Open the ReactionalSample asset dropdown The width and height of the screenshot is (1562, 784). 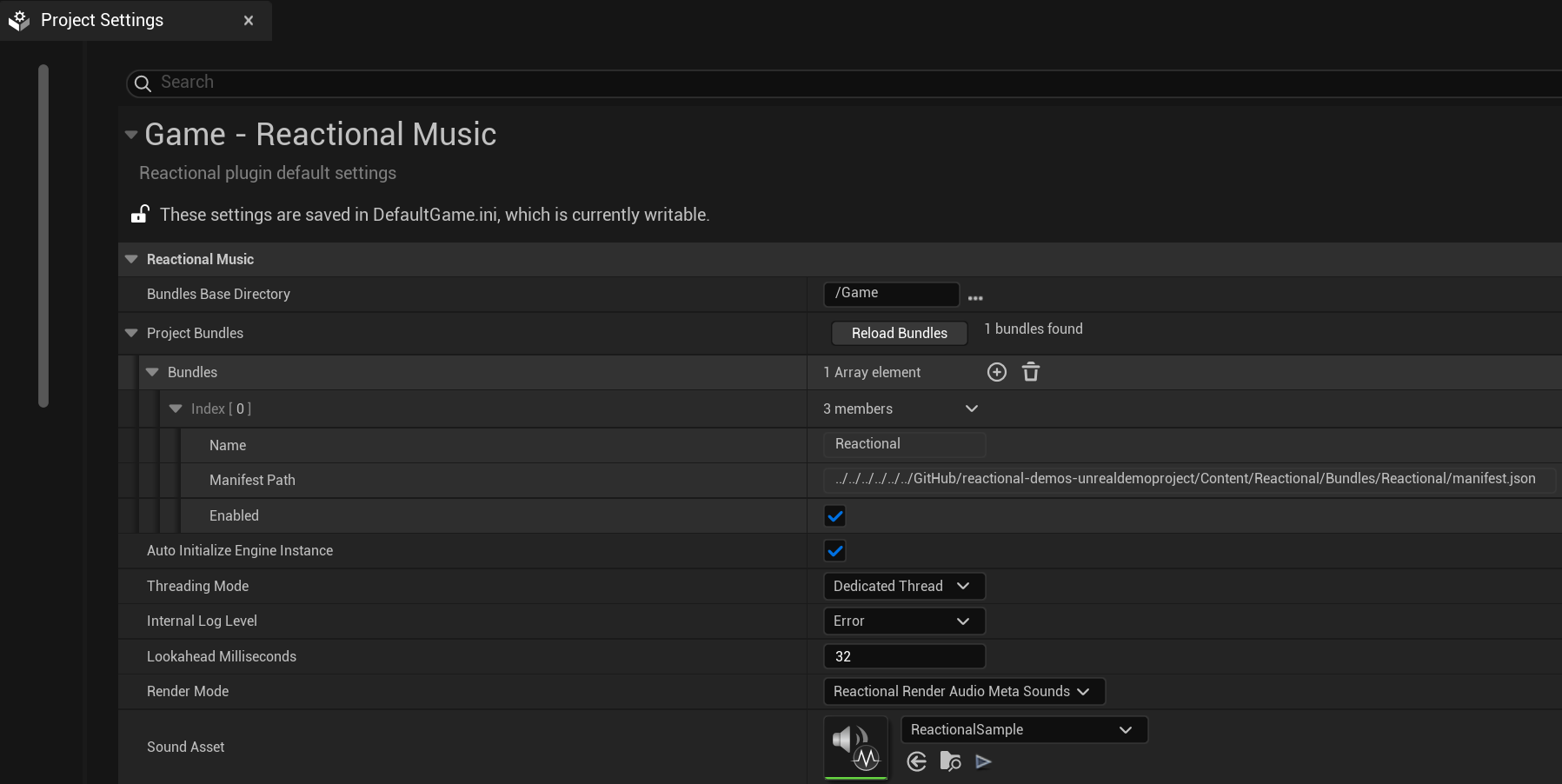[x=1024, y=729]
